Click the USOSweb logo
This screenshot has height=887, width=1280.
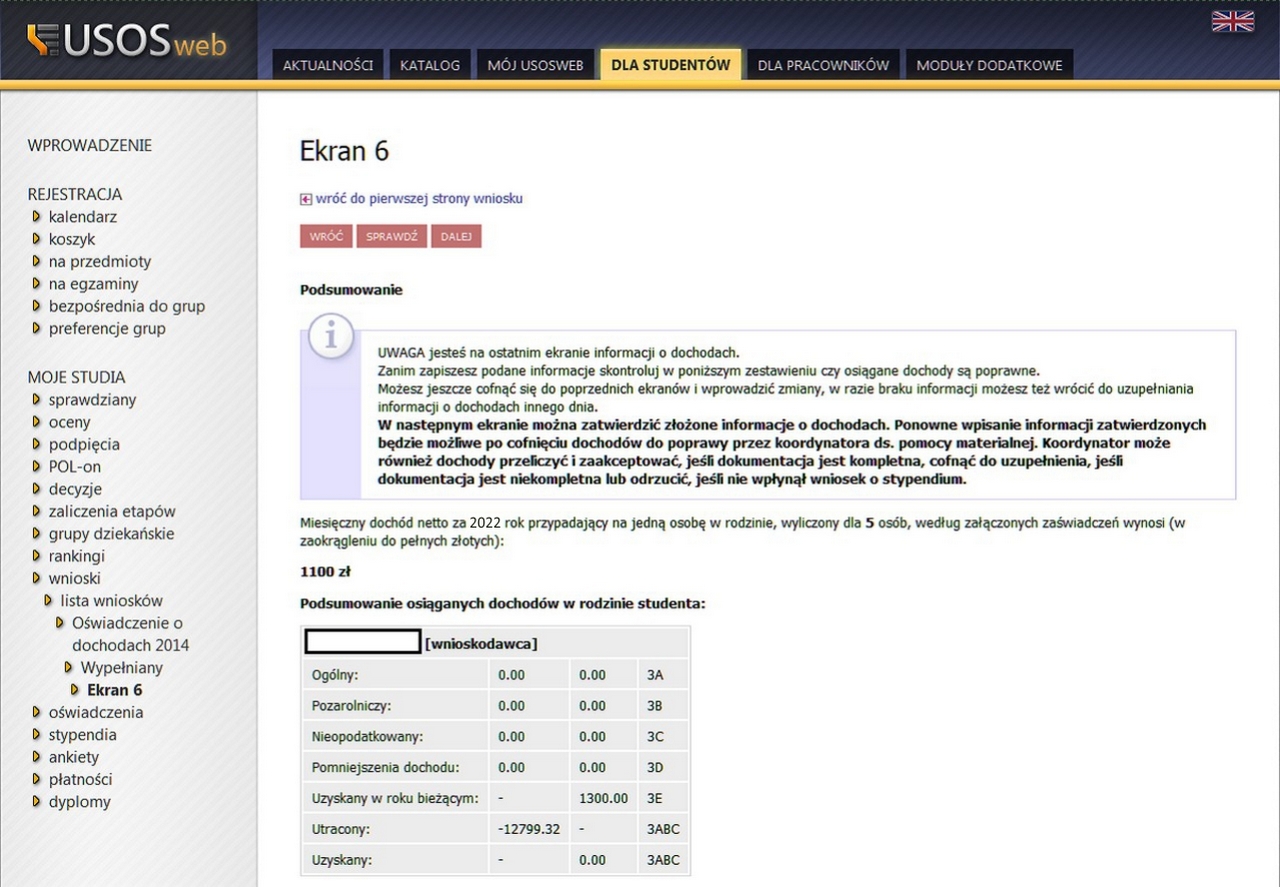[x=127, y=41]
